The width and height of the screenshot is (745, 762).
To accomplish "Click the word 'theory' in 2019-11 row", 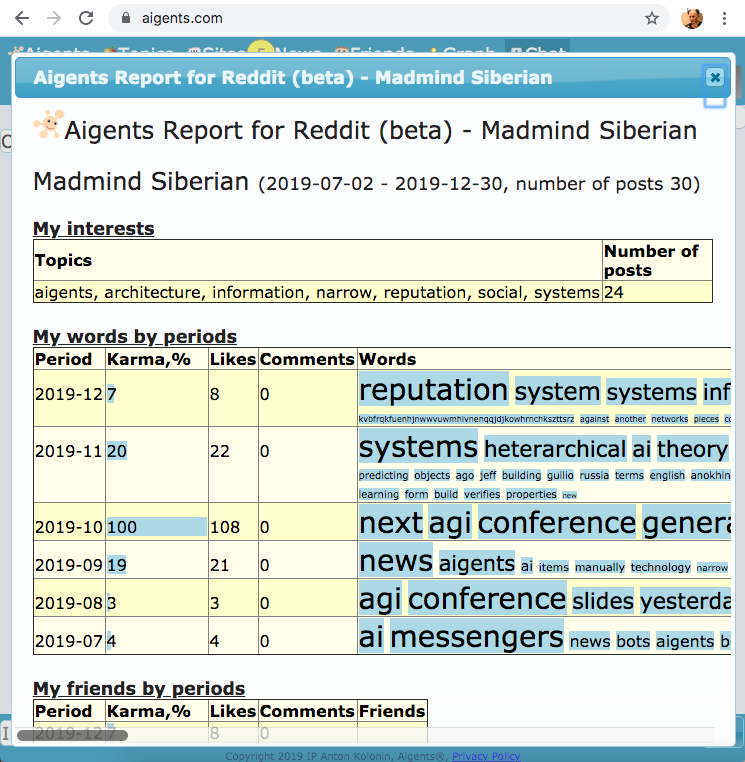I will [x=693, y=449].
